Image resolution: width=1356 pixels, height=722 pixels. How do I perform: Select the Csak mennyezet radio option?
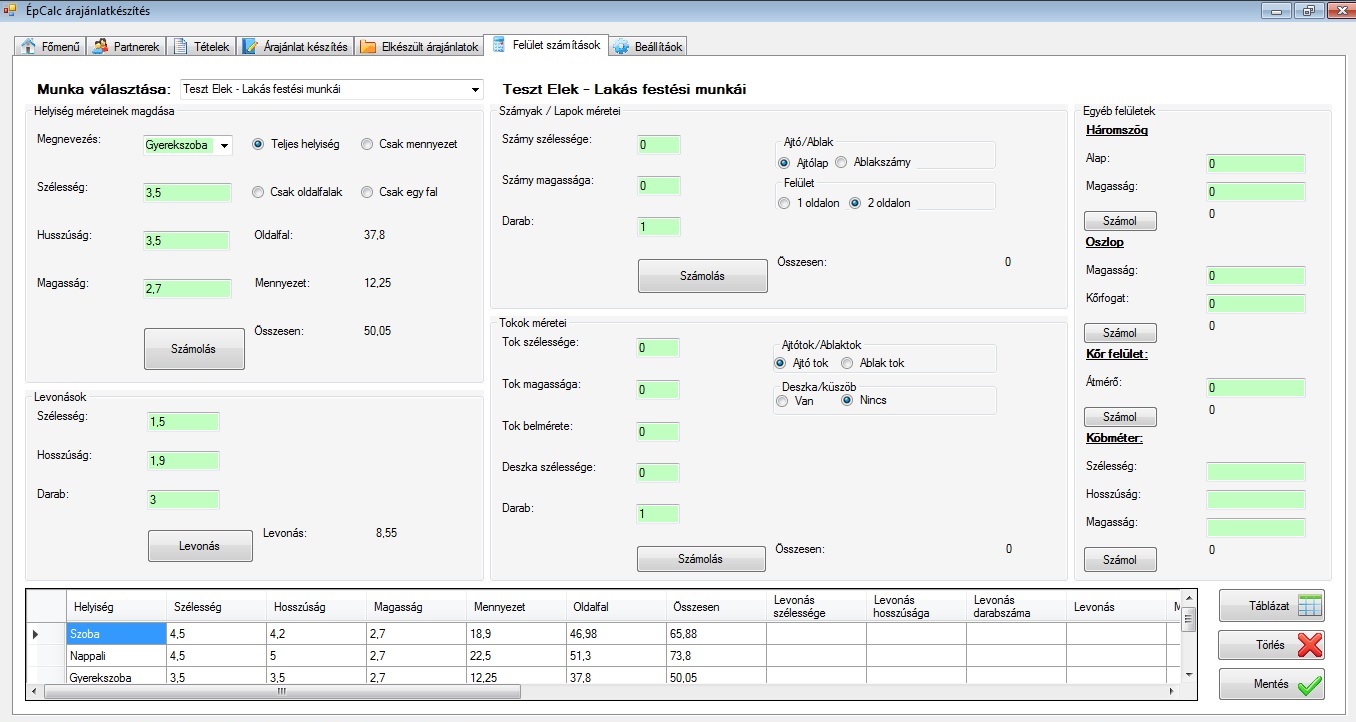(x=367, y=144)
